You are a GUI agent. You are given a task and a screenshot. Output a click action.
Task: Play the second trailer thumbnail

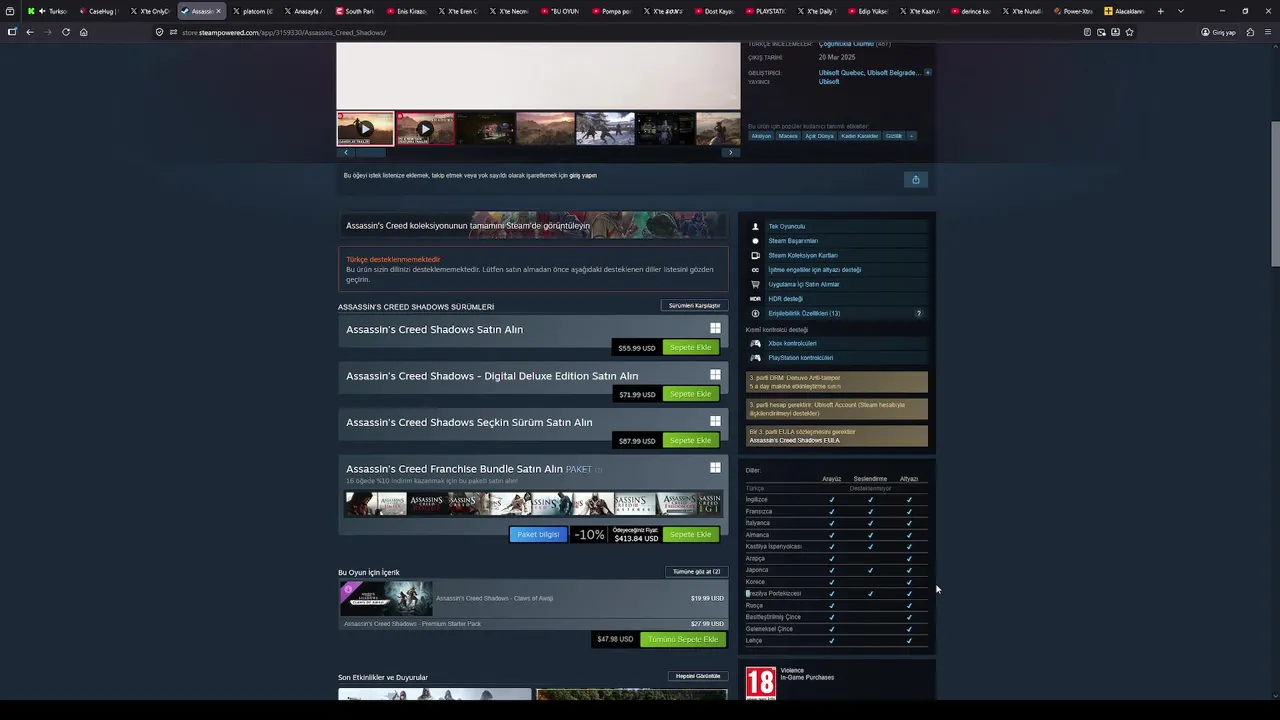pos(425,128)
